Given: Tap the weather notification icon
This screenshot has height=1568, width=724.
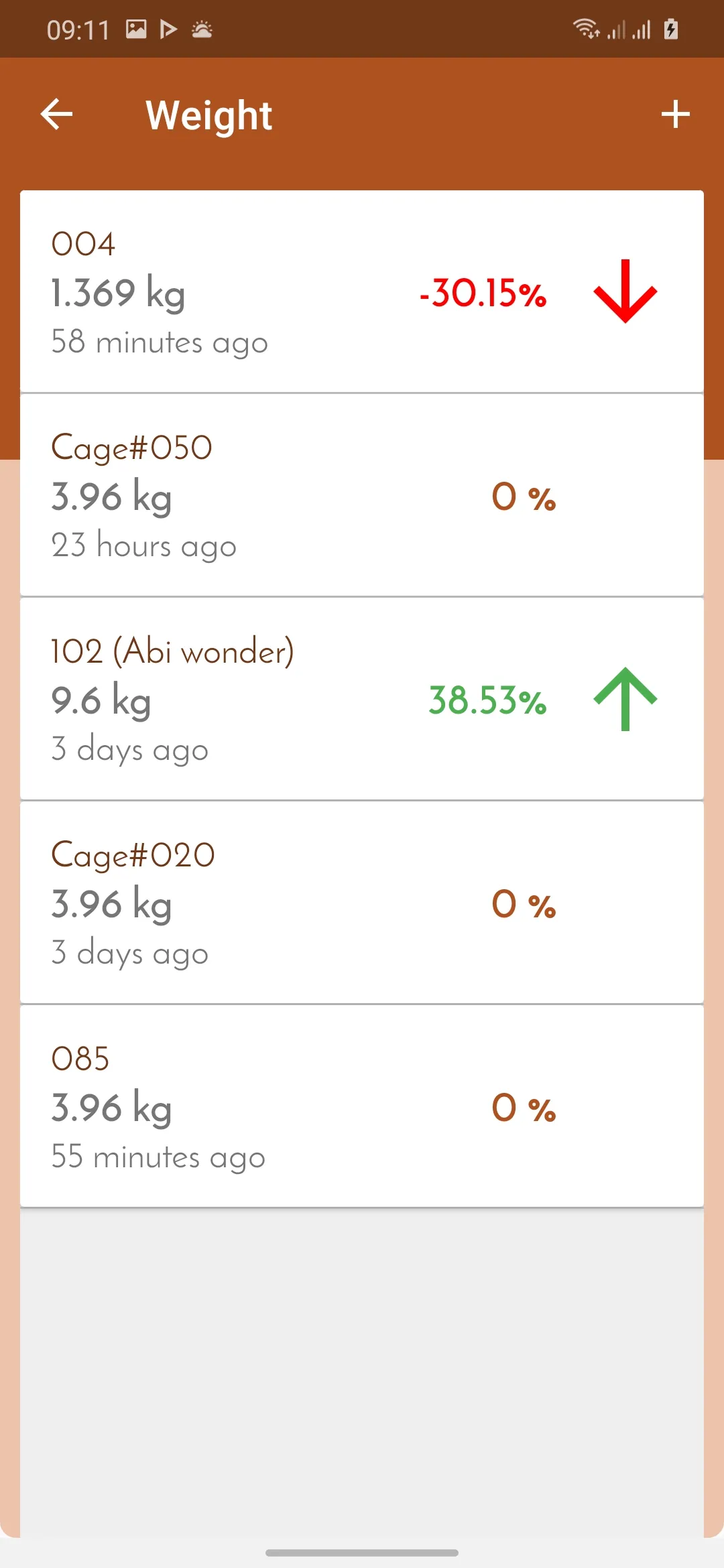Looking at the screenshot, I should 202,29.
